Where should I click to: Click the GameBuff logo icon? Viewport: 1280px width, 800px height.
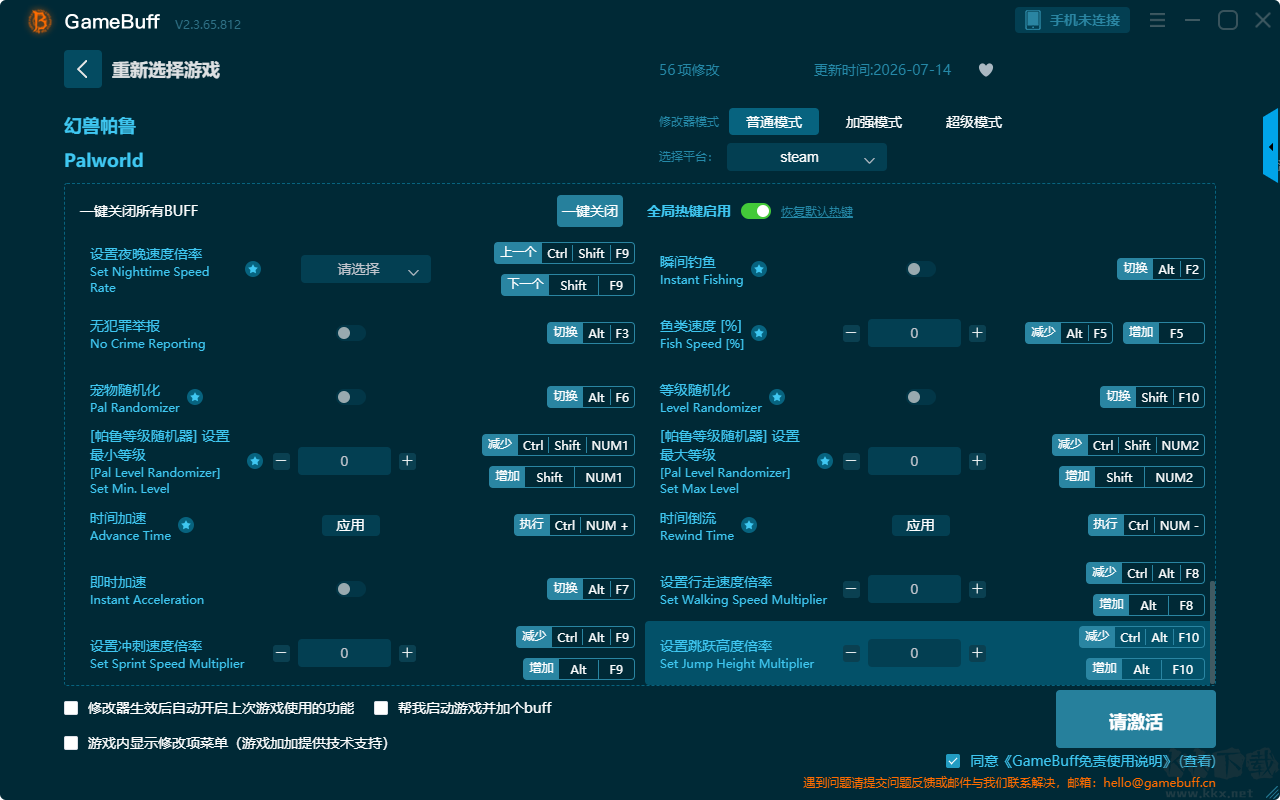click(40, 21)
